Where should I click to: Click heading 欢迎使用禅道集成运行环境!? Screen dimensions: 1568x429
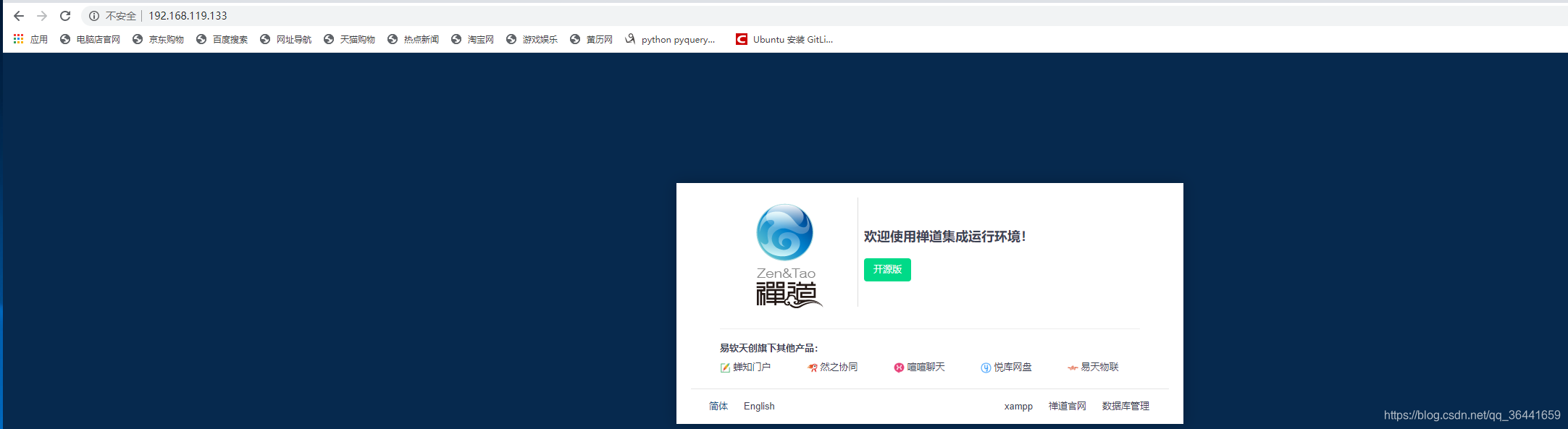945,237
